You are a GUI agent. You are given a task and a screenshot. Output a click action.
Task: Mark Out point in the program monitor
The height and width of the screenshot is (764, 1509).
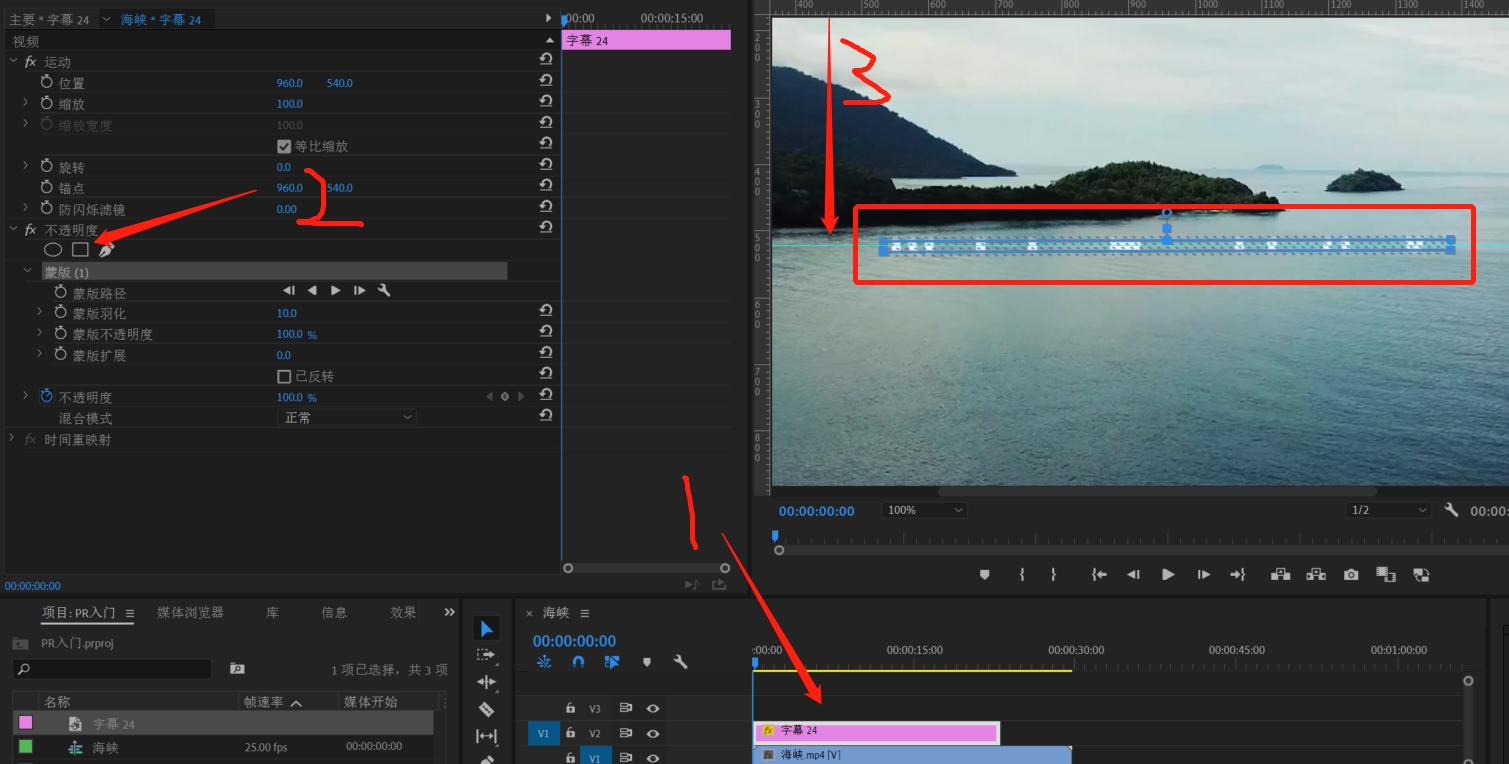coord(1053,575)
